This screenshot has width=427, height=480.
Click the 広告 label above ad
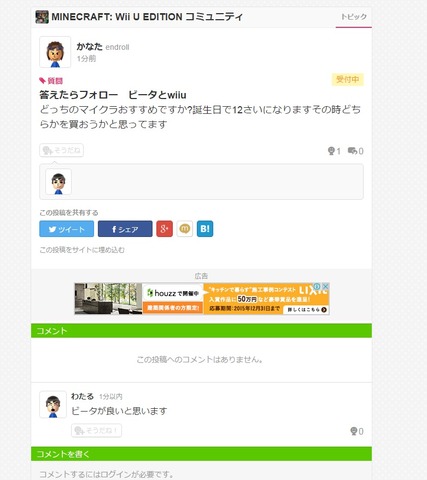pos(201,276)
